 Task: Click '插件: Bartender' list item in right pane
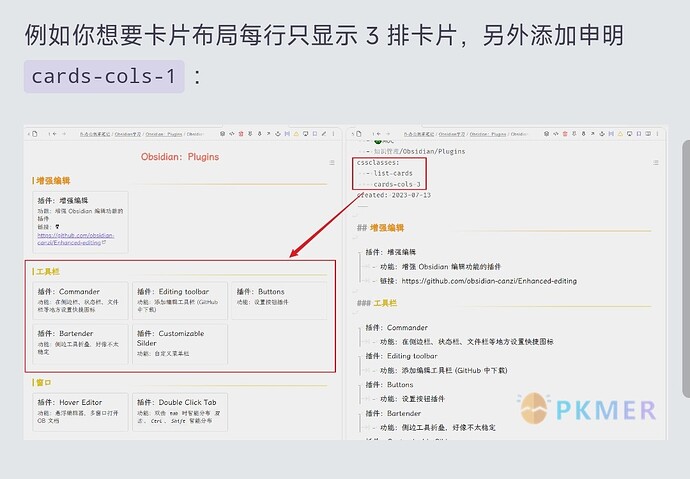point(393,413)
